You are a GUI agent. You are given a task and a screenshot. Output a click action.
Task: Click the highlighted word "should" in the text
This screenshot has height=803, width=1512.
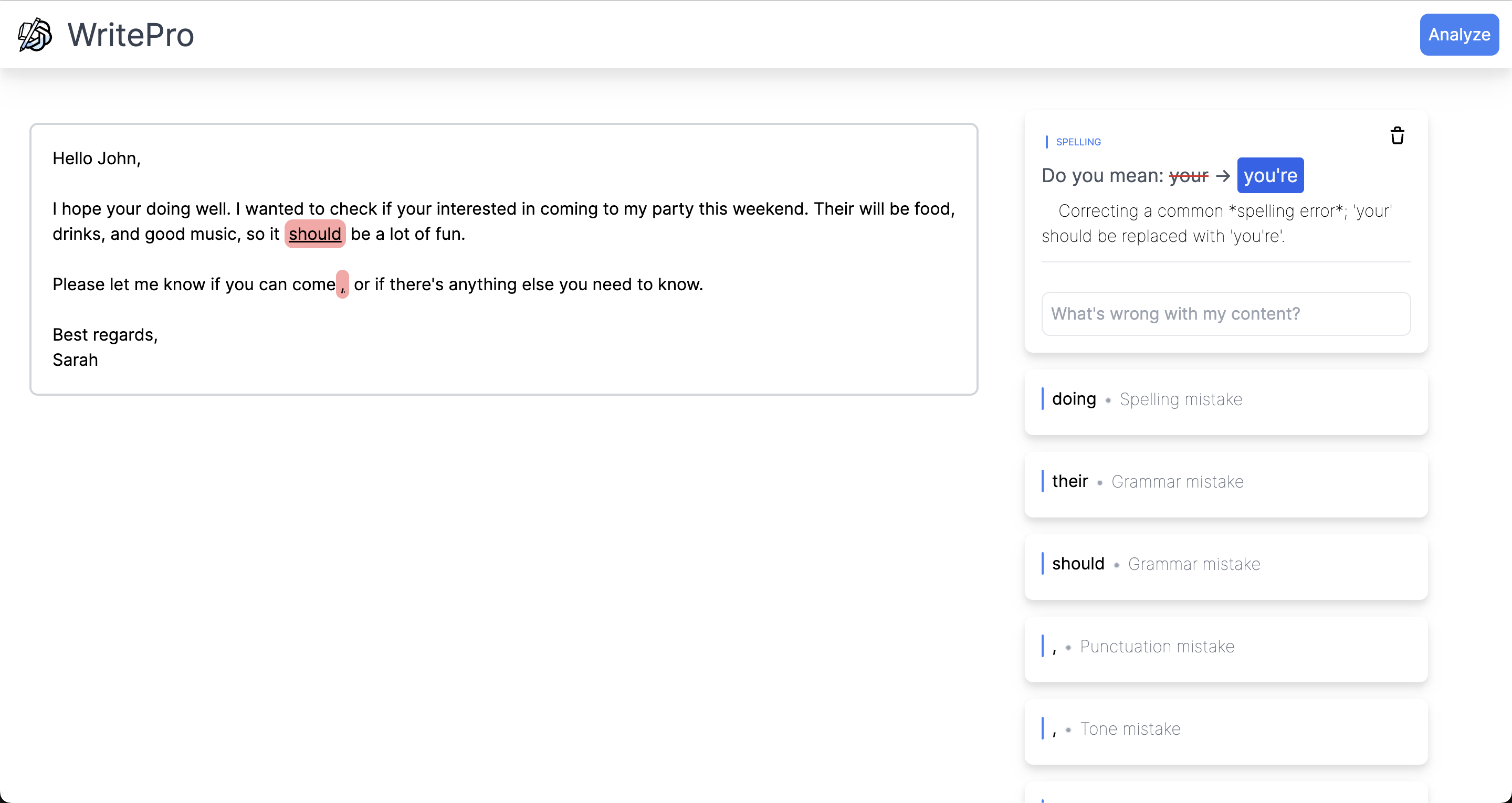(x=314, y=234)
